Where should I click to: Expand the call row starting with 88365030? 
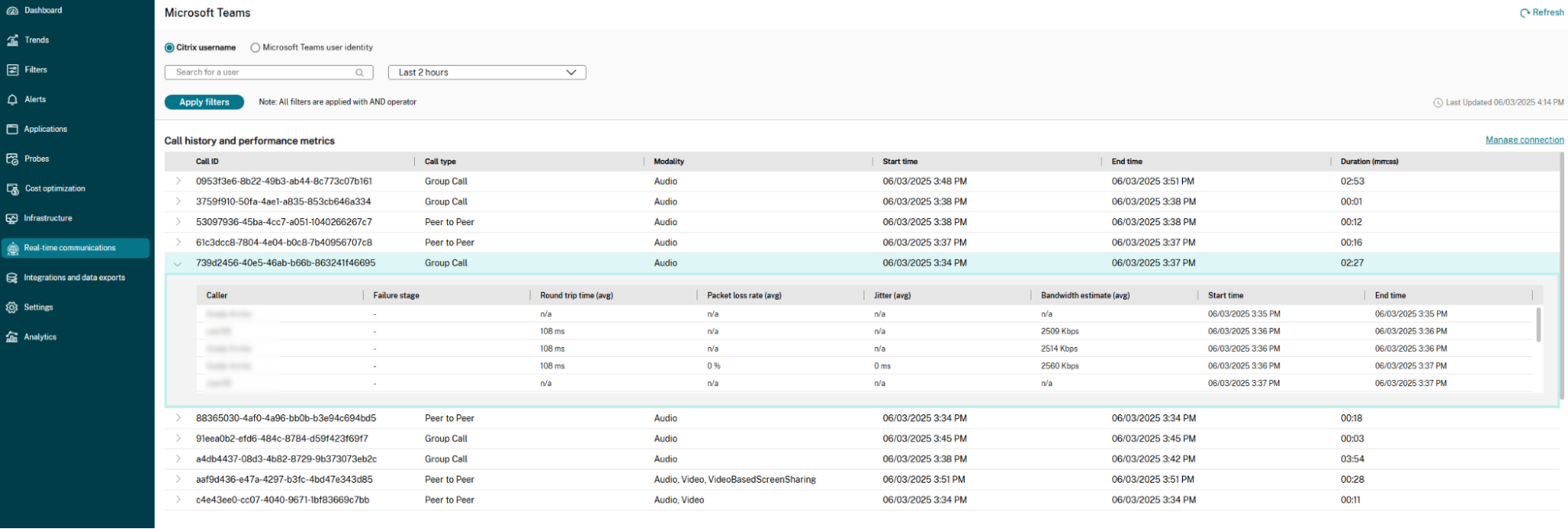pos(178,418)
